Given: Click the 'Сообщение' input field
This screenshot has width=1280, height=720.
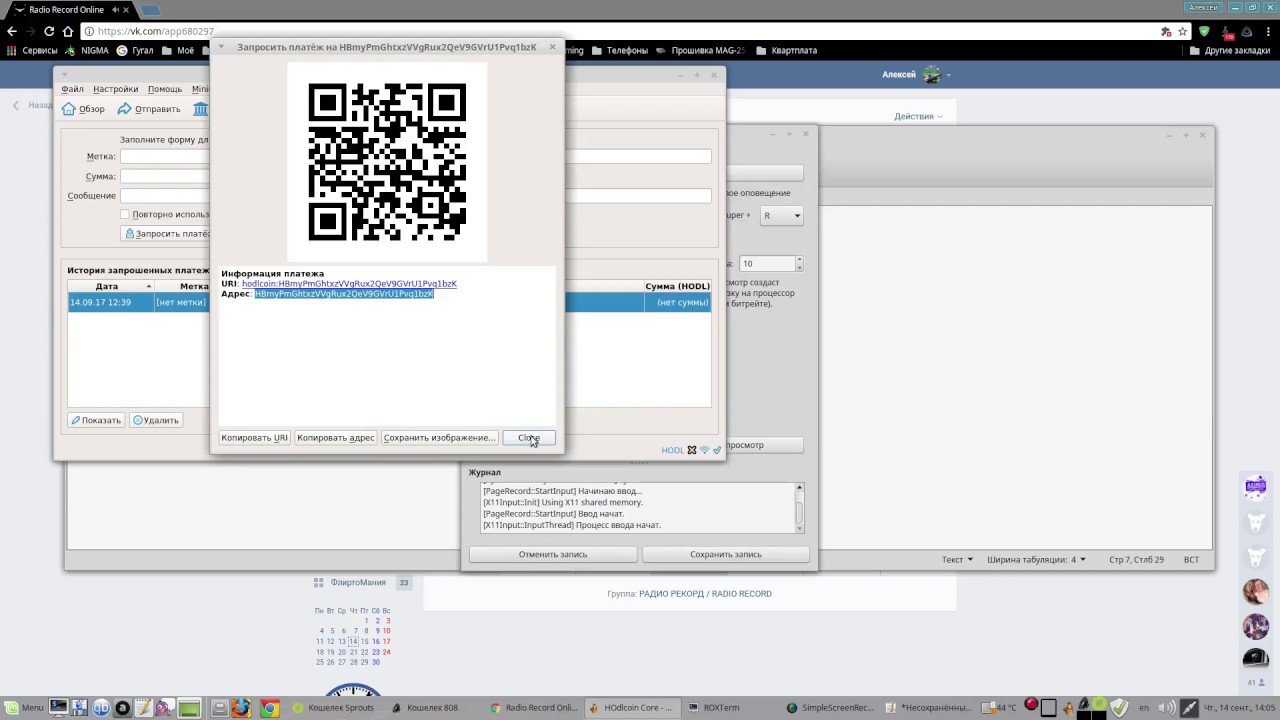Looking at the screenshot, I should tap(416, 195).
